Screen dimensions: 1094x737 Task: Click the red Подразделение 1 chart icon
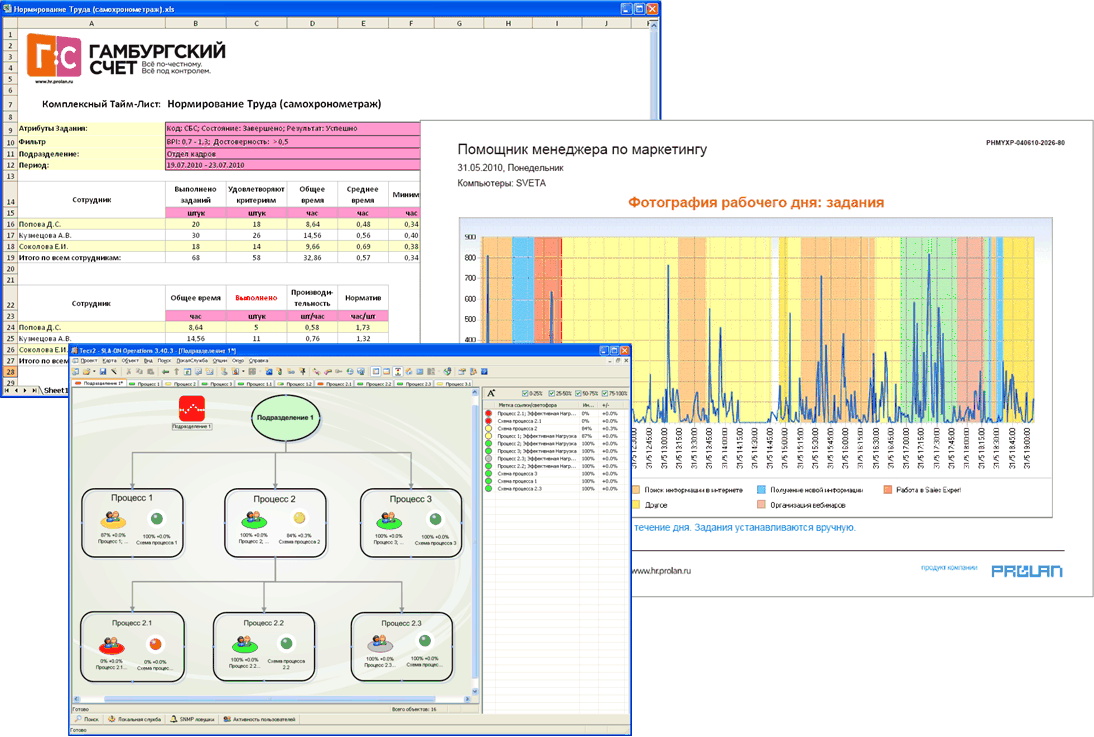[192, 408]
